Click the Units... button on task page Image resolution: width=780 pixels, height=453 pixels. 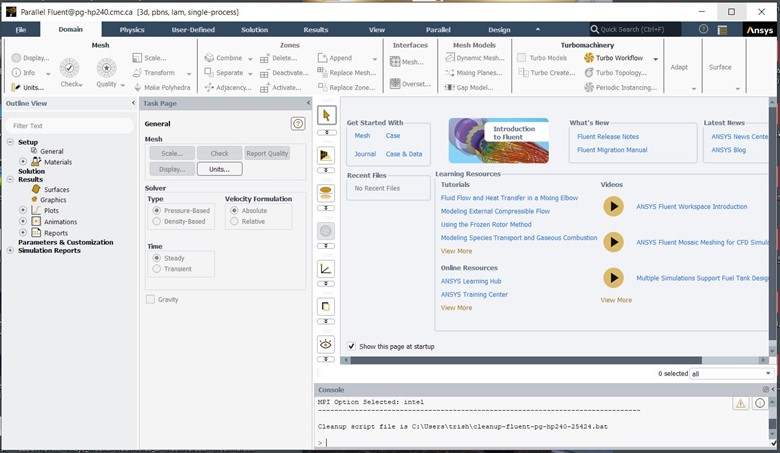point(219,169)
